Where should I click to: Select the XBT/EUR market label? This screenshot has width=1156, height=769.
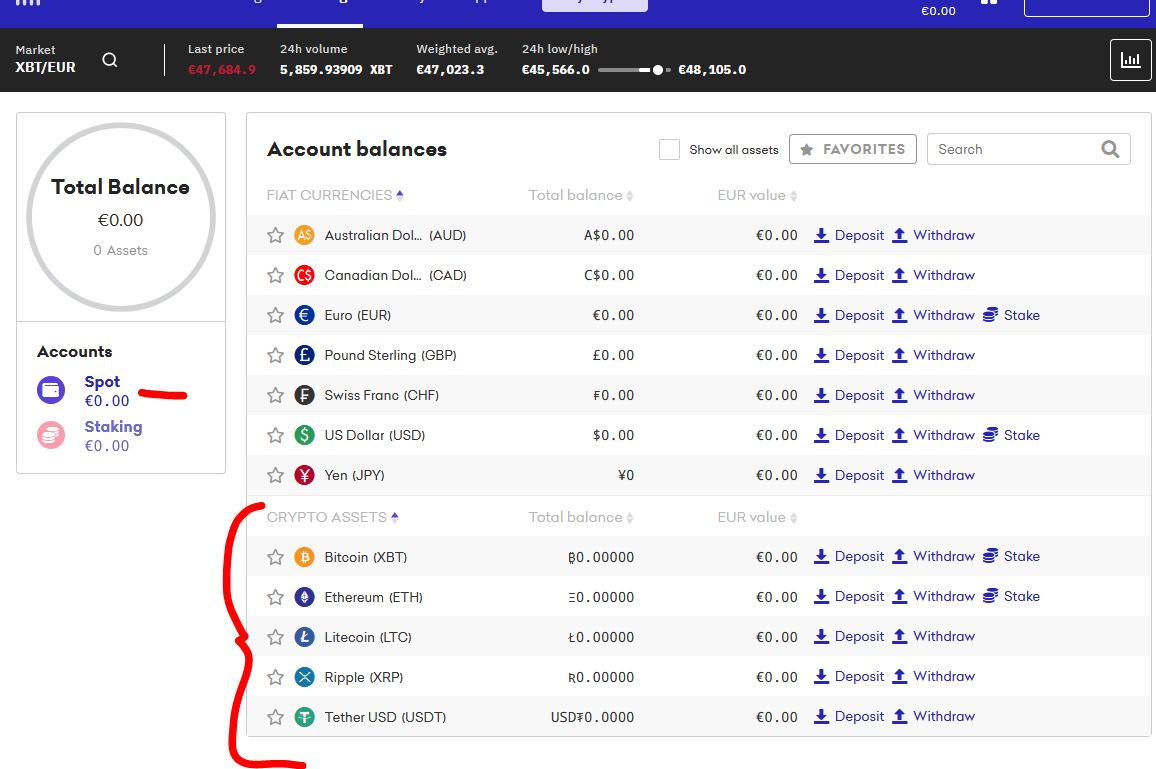click(x=46, y=67)
